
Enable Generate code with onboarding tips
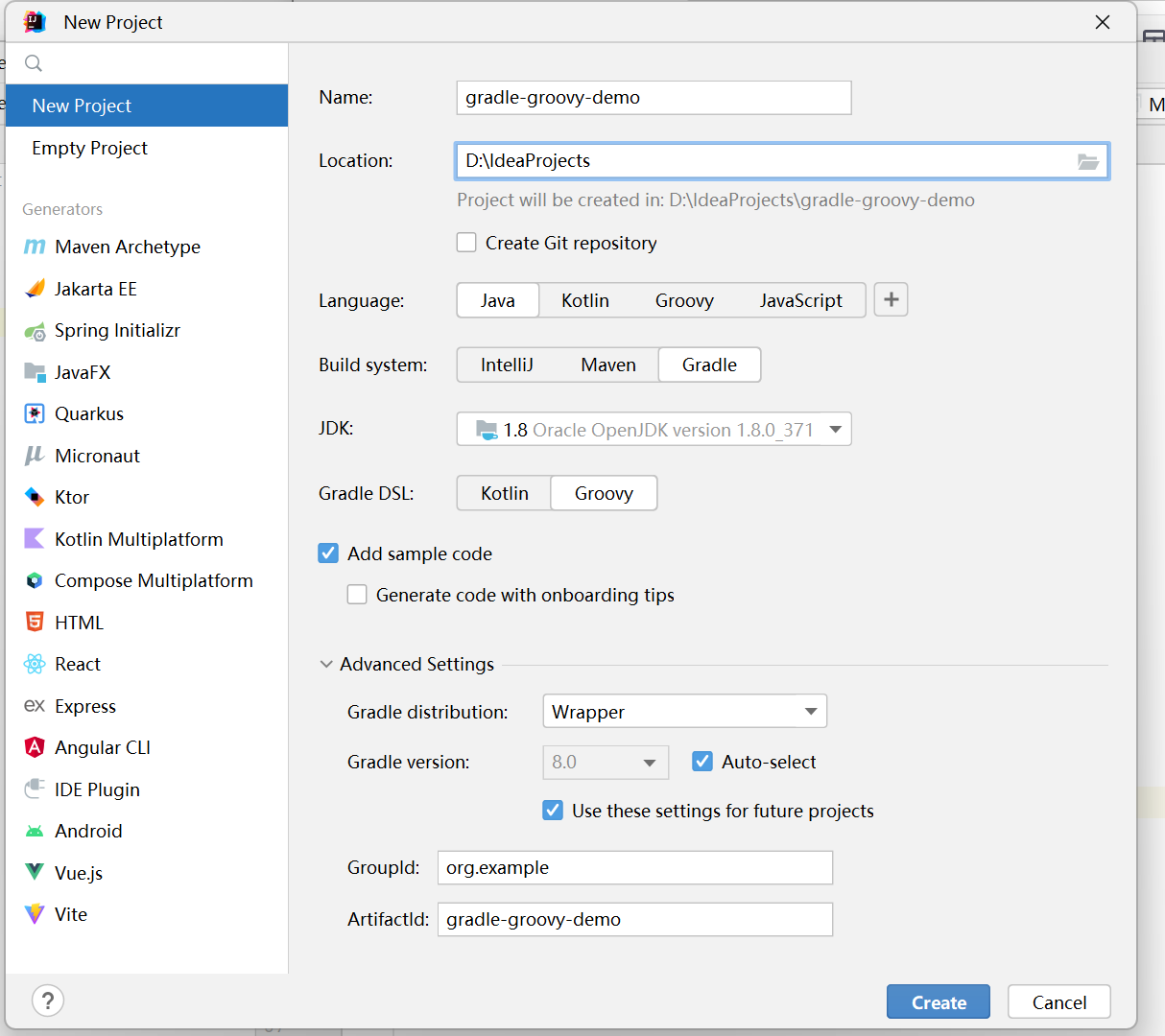point(357,595)
